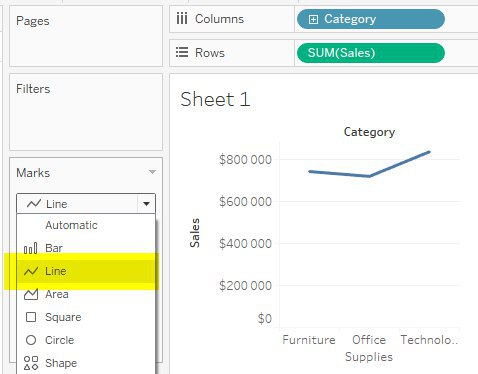Click the Rows shelf label
The height and width of the screenshot is (374, 478).
pos(210,53)
